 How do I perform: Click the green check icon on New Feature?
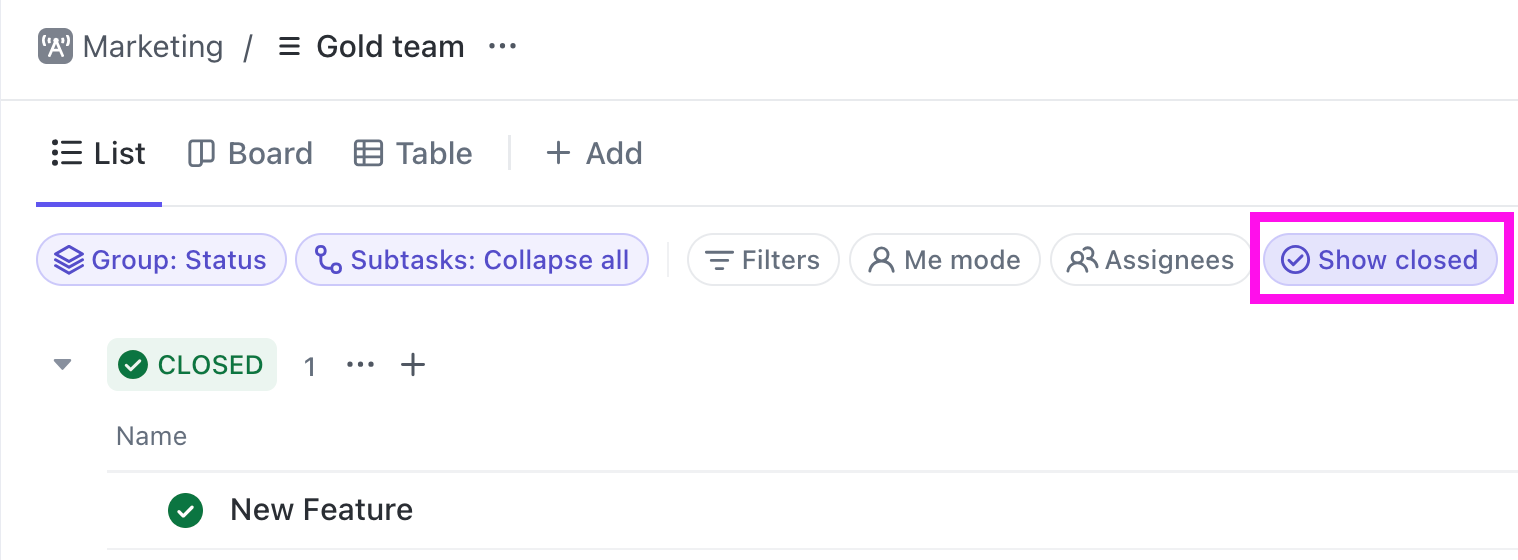(185, 510)
